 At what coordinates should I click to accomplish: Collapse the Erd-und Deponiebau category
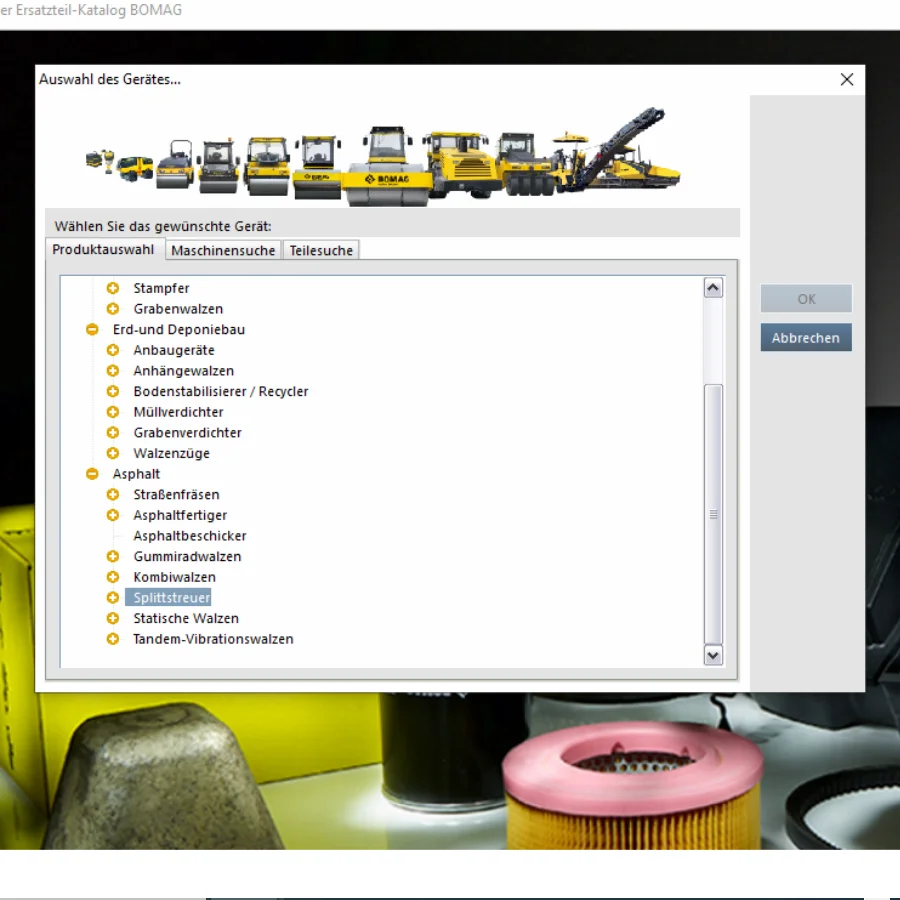(x=92, y=329)
